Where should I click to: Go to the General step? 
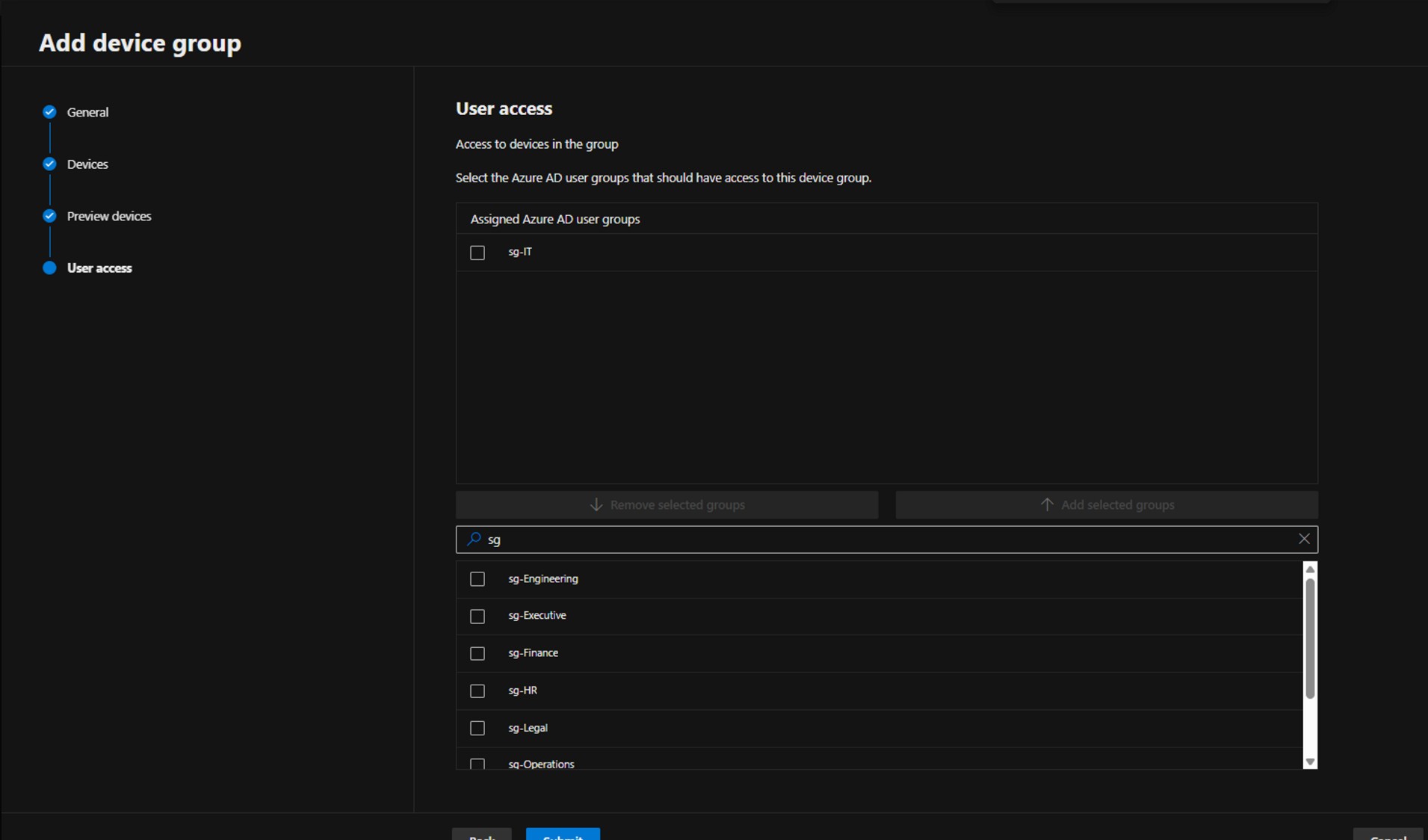click(x=87, y=112)
